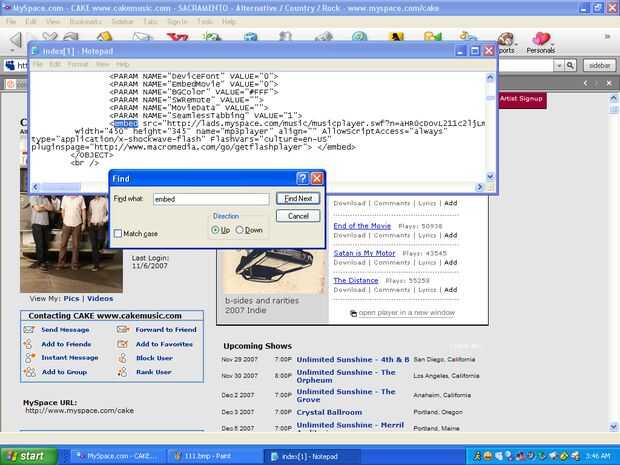620x465 pixels.
Task: Open Notepad's Format menu
Action: click(x=78, y=64)
